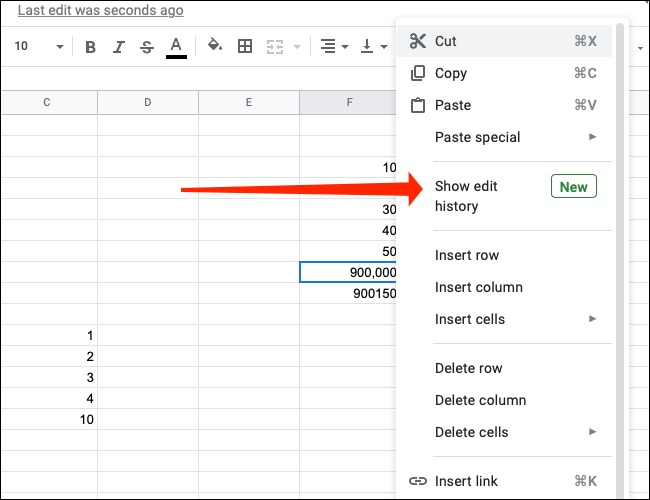
Task: Select Insert row in the menu
Action: click(x=467, y=255)
